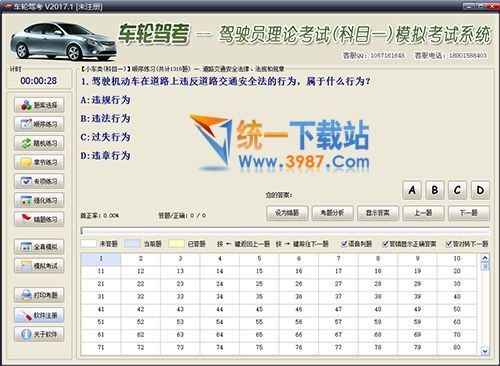Open 题库选择 with colored balls icon
500x366 pixels.
click(39, 105)
